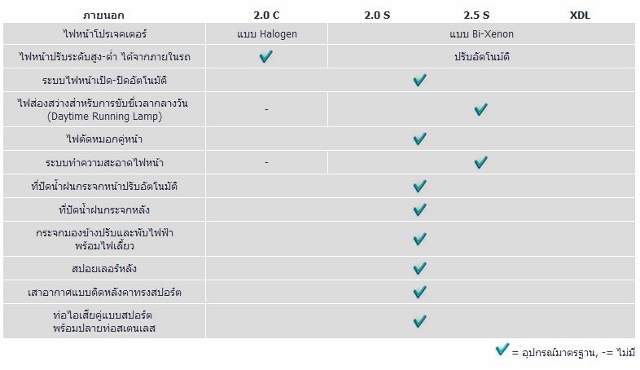Click the checkmark for ระบบทำความสะอาดไฟหน้า
The image size is (640, 370).
pyautogui.click(x=481, y=162)
